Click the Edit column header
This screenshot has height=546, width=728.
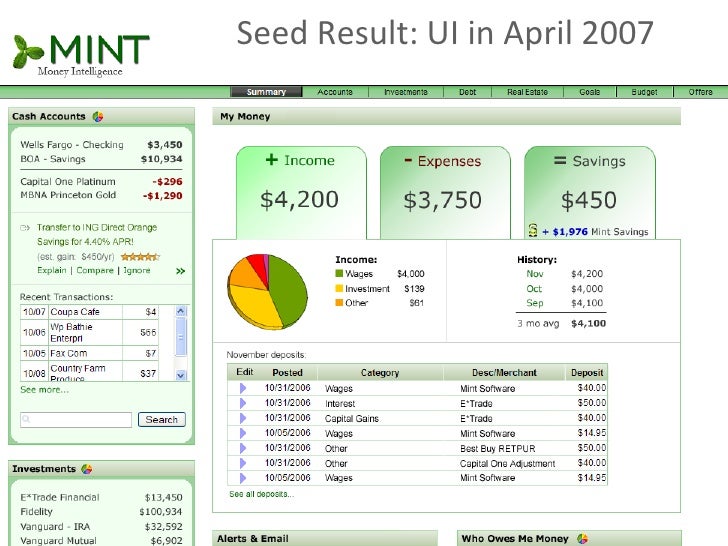pos(245,372)
